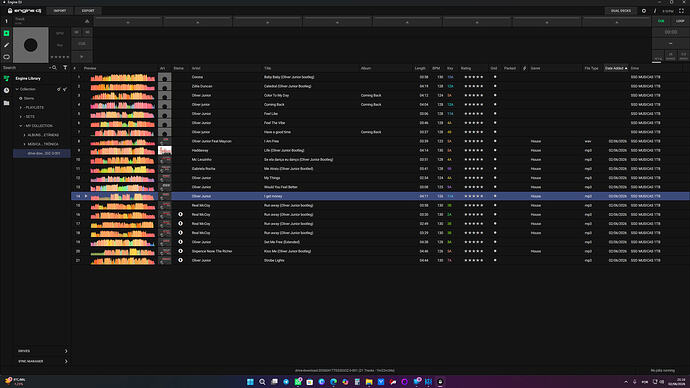This screenshot has height=388, width=690.
Task: Open File Explorer from the taskbar
Action: pos(369,382)
